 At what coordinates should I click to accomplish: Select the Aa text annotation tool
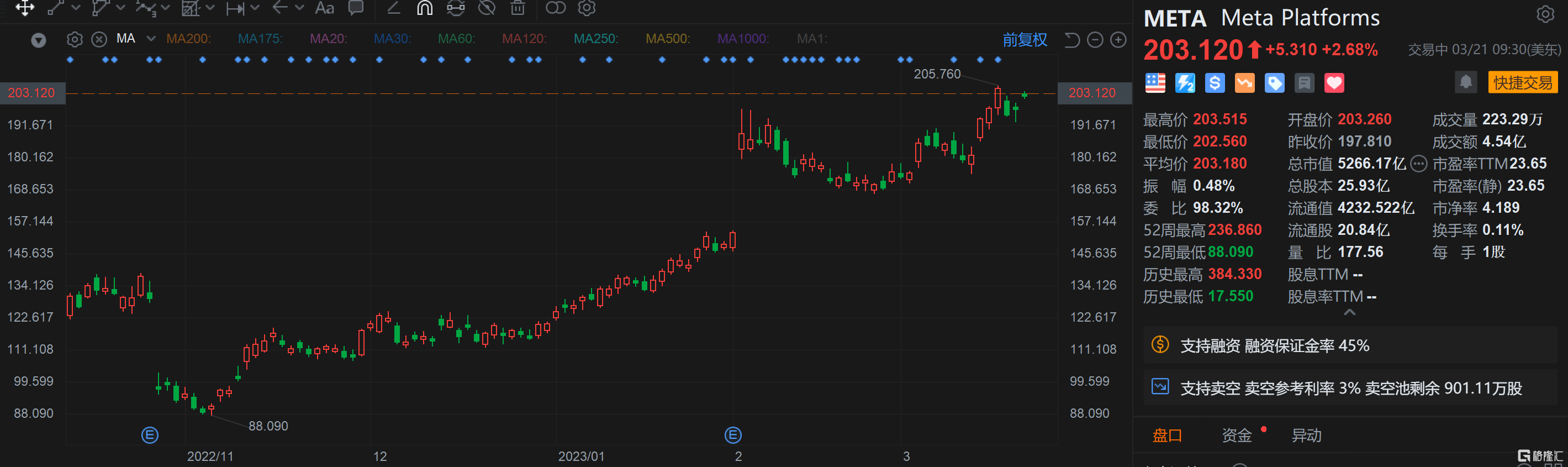coord(324,8)
